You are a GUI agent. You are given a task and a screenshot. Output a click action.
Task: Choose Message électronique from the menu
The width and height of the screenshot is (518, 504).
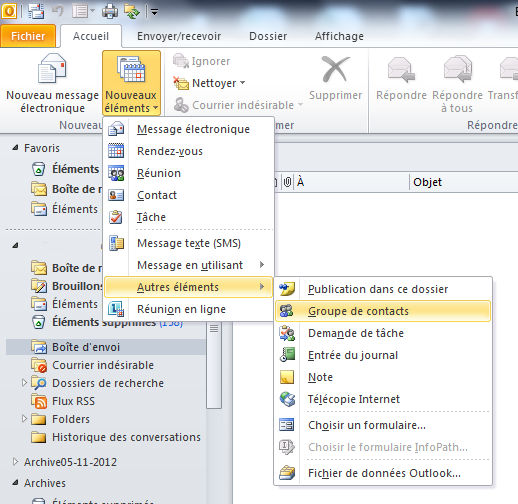pyautogui.click(x=189, y=129)
